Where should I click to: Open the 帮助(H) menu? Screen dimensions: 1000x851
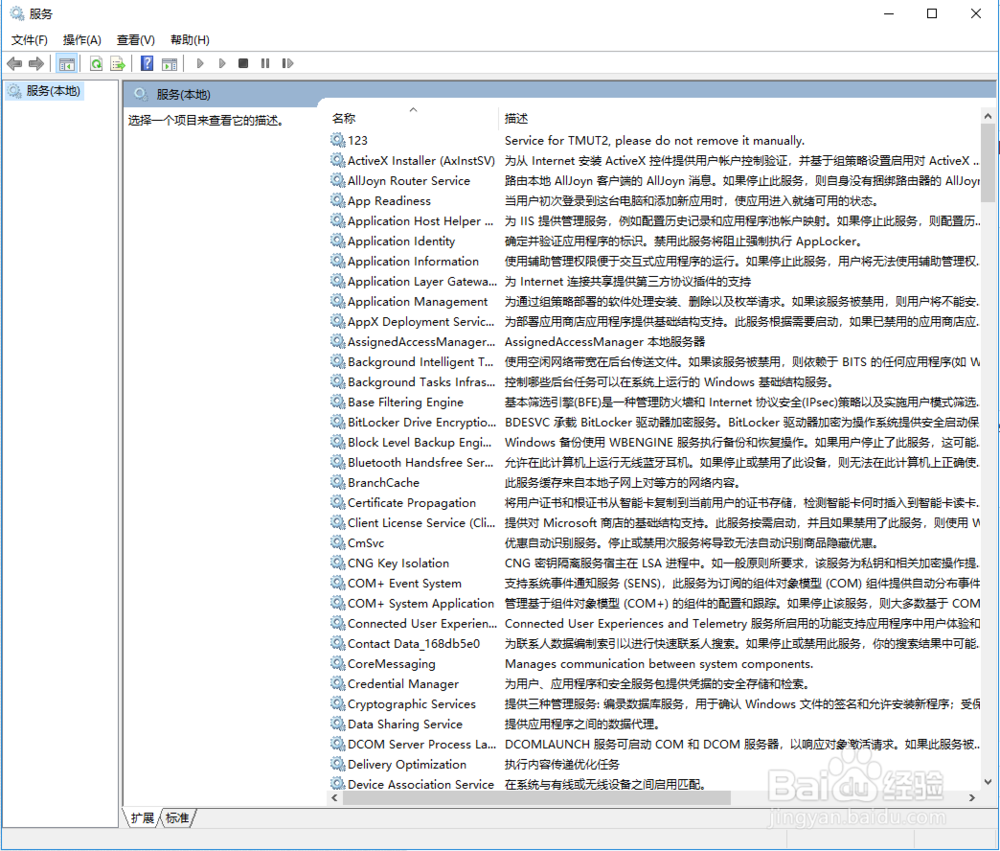[190, 40]
